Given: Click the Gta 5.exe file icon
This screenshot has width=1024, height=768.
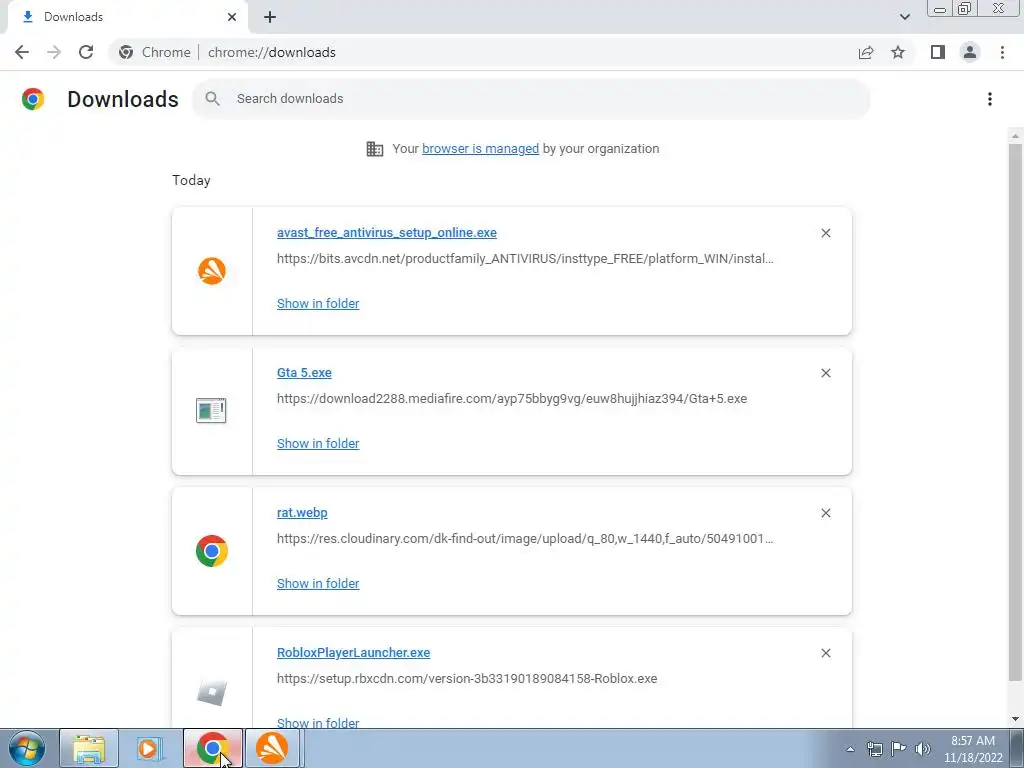Looking at the screenshot, I should tap(211, 411).
